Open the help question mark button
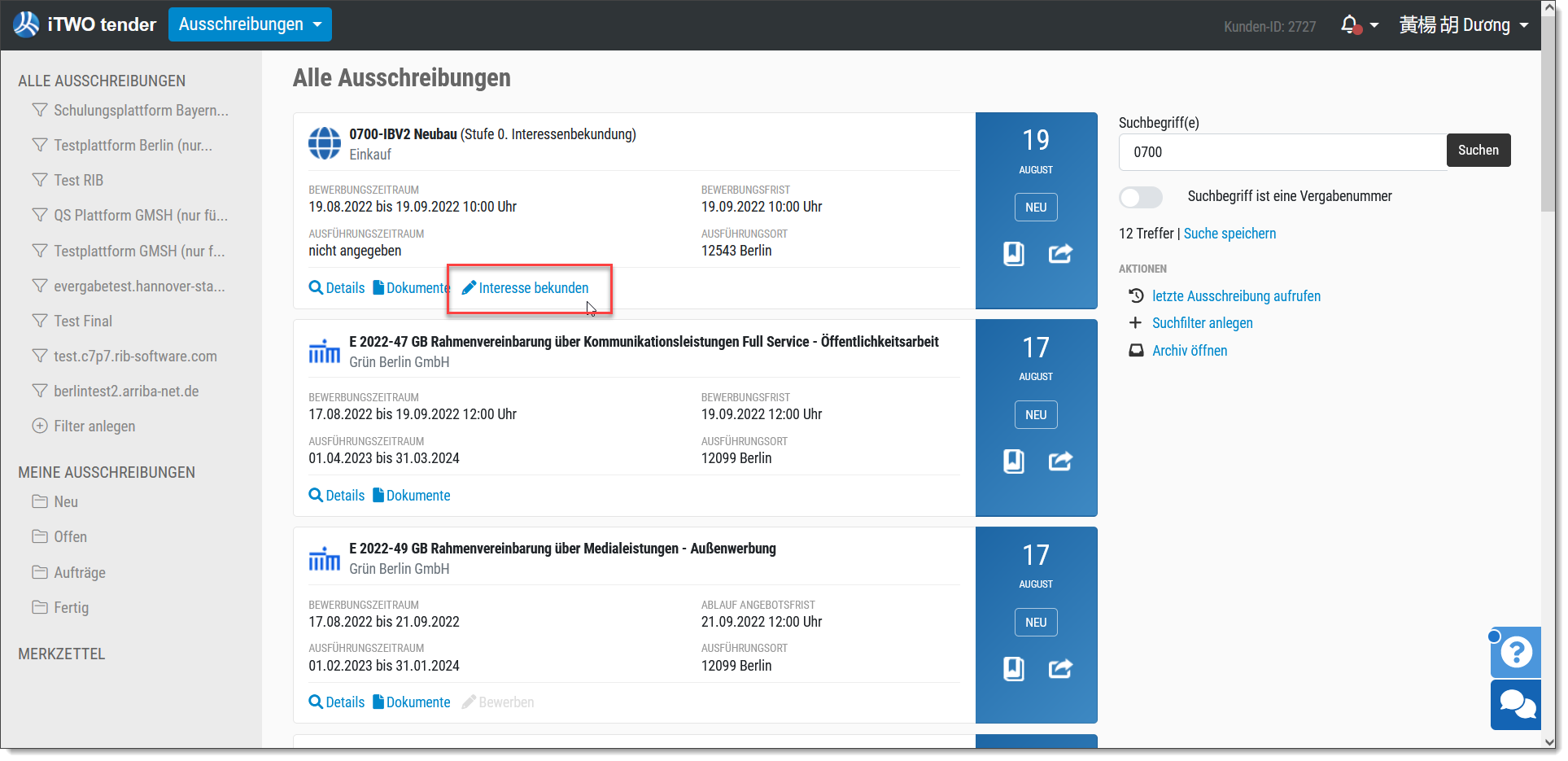Screen dimensions: 1568x761 tap(1516, 652)
